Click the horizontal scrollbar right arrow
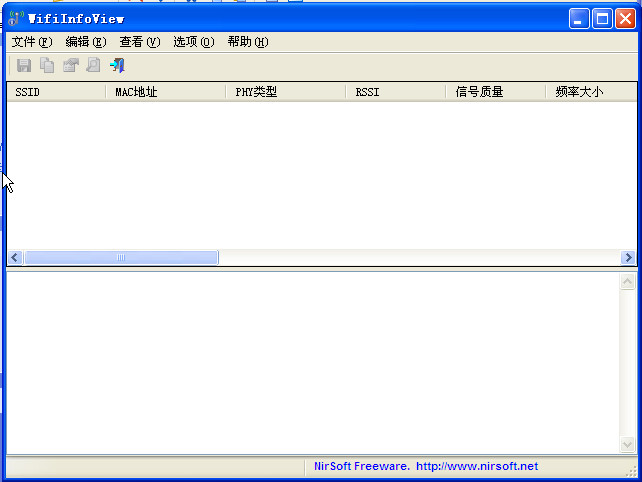The image size is (642, 482). click(628, 258)
